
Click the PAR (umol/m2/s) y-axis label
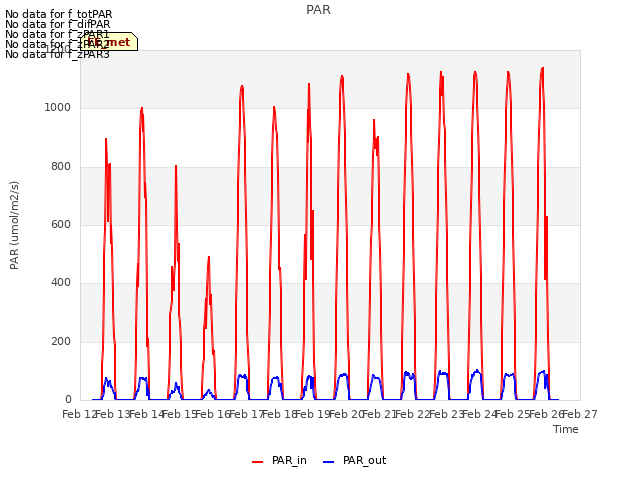click(x=14, y=225)
